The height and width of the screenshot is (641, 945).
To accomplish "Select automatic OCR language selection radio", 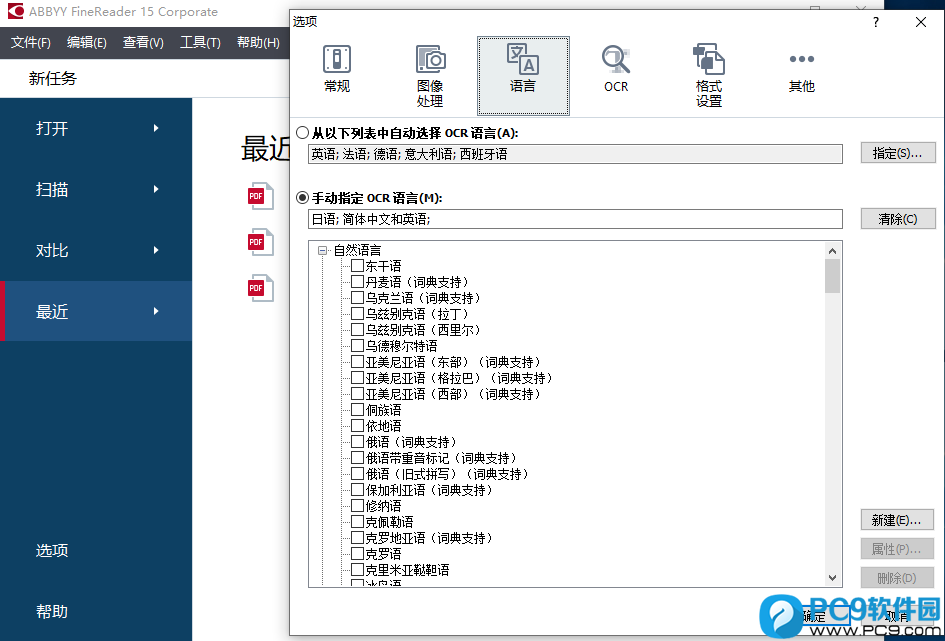I will pos(303,133).
